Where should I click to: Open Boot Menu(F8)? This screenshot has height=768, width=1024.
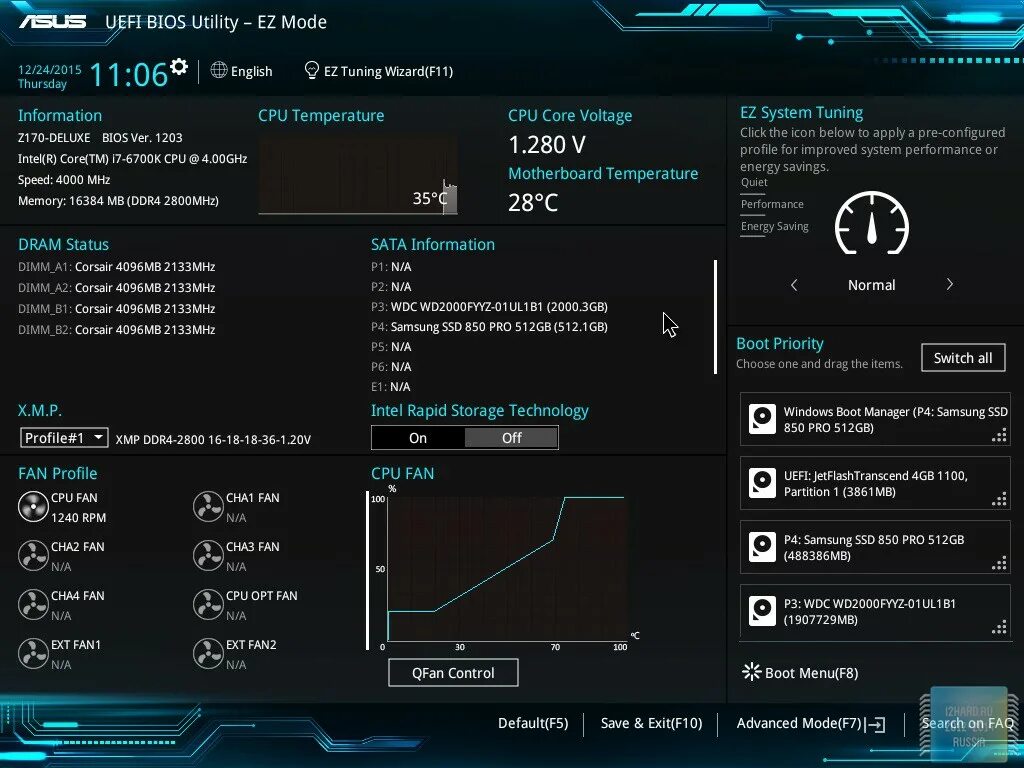(811, 673)
